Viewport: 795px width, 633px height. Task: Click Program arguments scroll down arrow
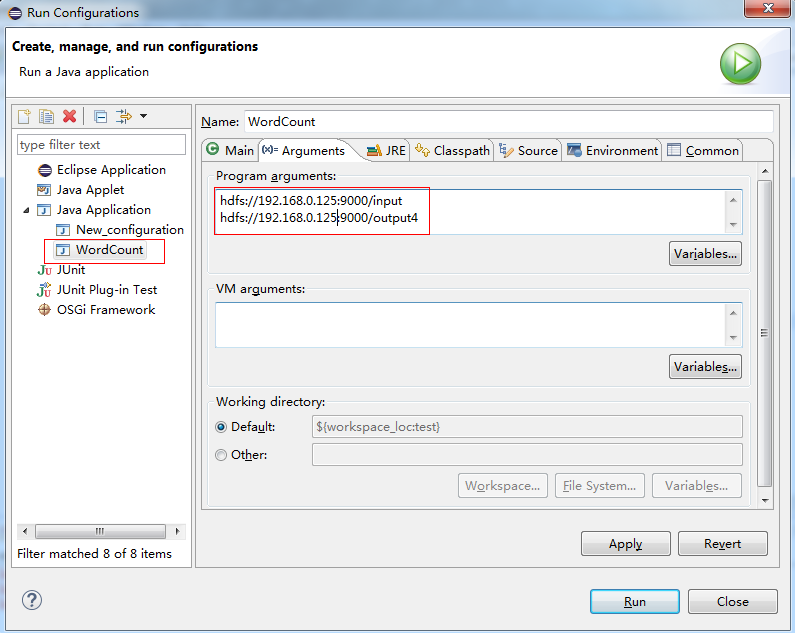(x=733, y=224)
